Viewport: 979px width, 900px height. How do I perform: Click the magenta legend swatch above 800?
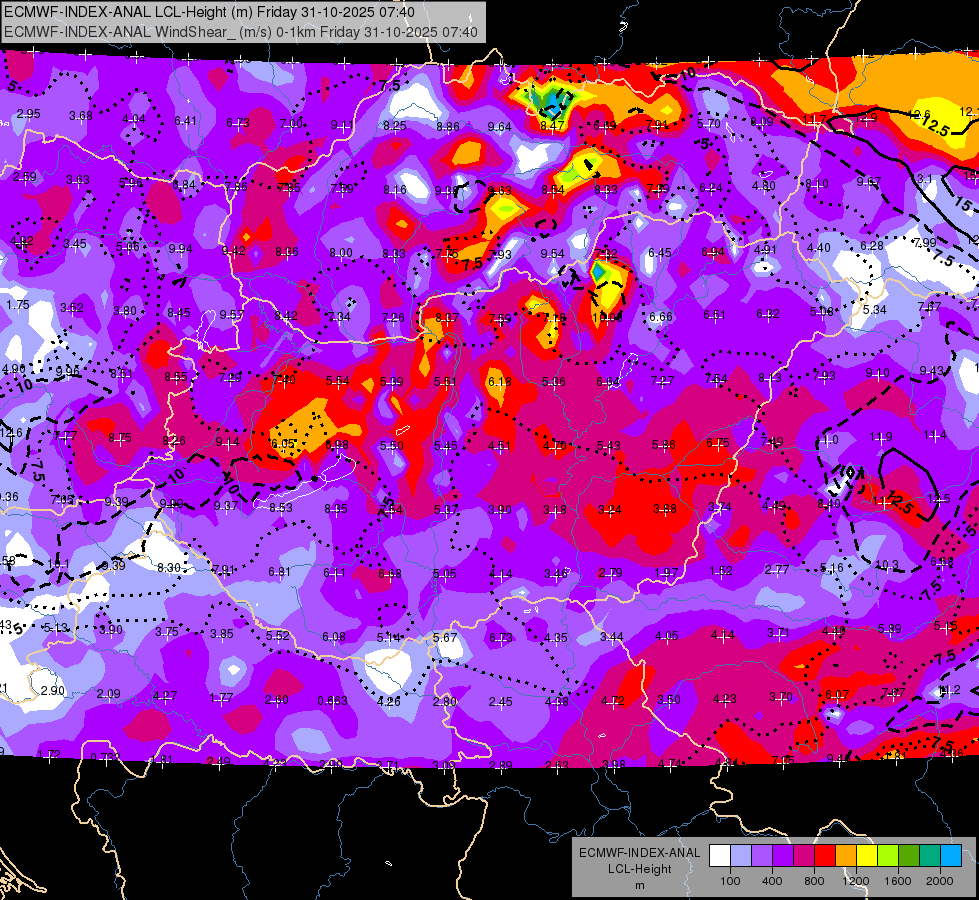coord(804,856)
